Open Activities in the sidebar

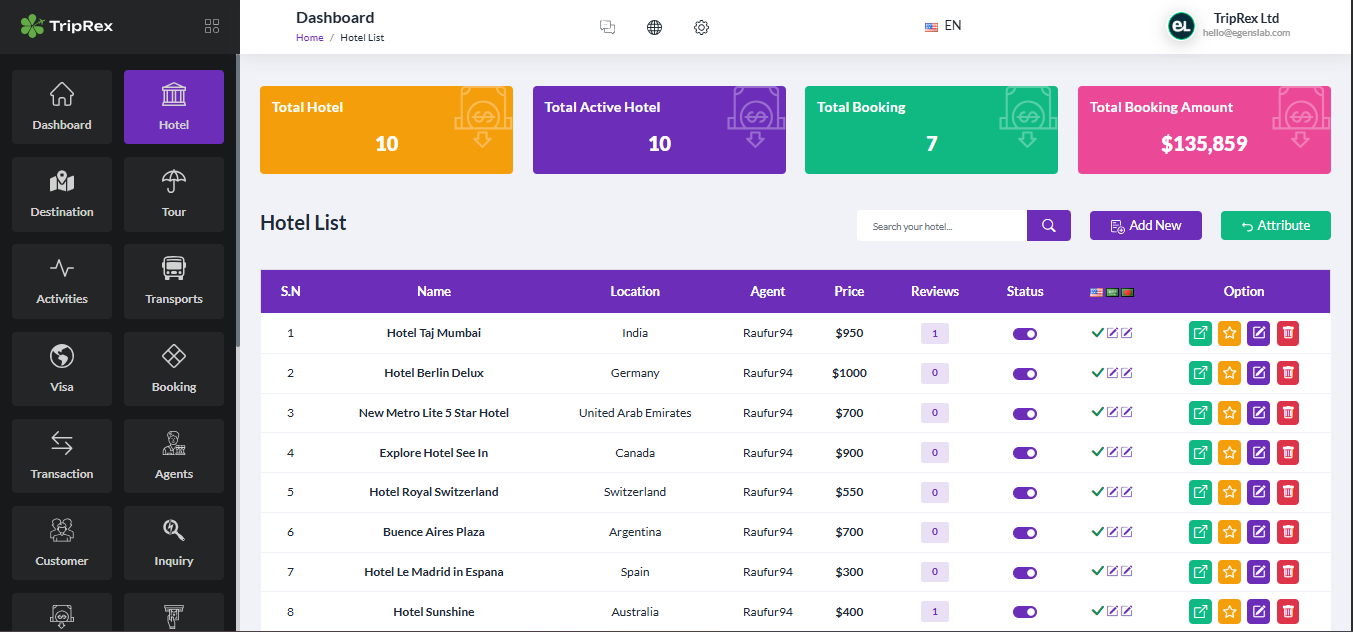62,281
